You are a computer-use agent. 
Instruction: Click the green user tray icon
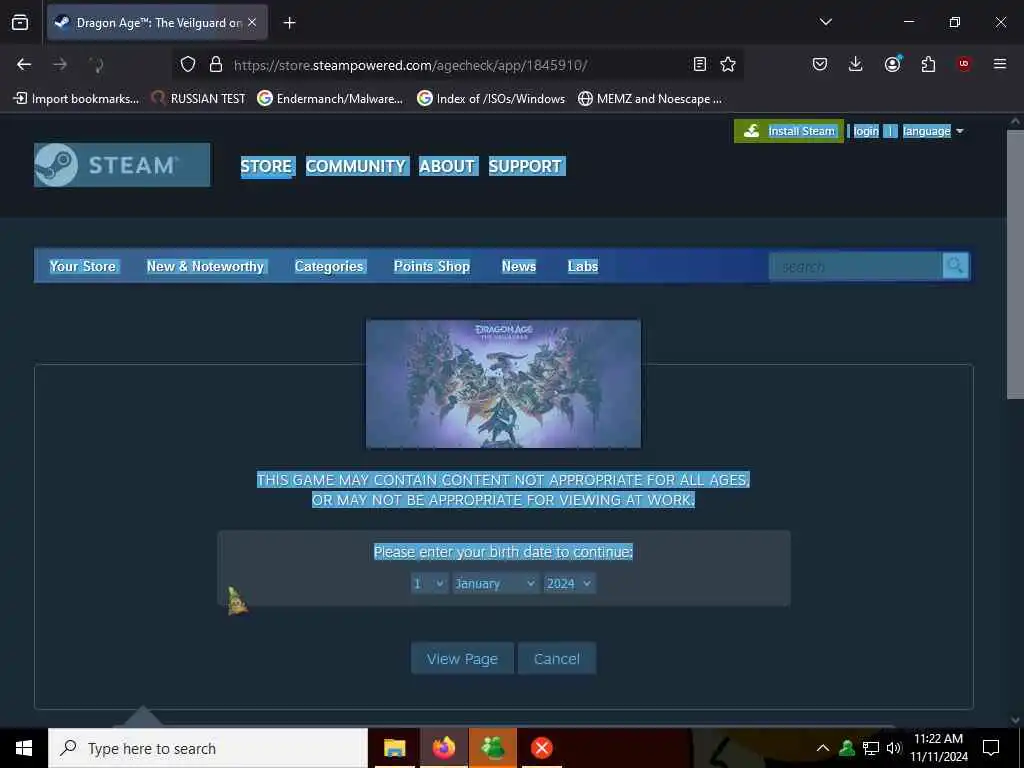coord(847,748)
